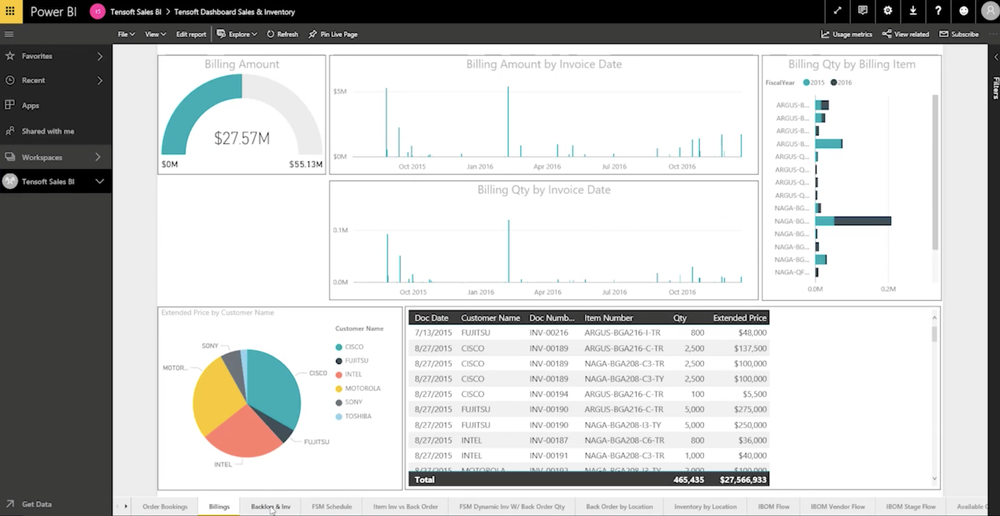Select the Billings tab
The width and height of the screenshot is (1000, 516).
(x=219, y=506)
